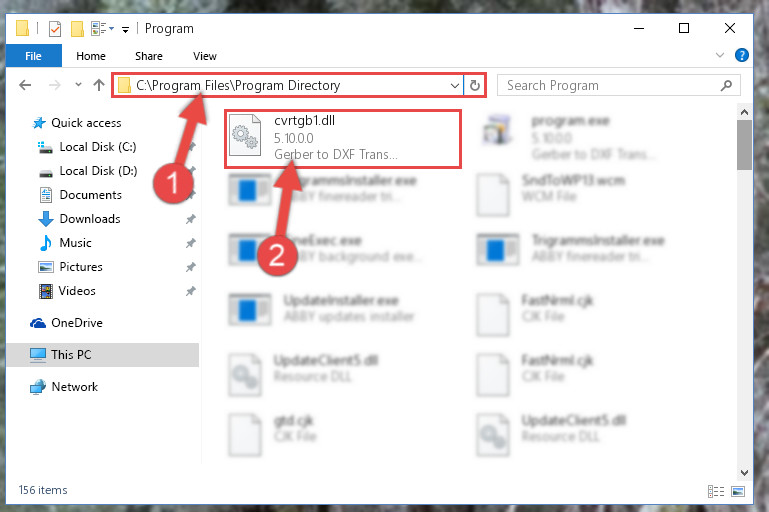
Task: Click the Back navigation arrow
Action: coord(25,85)
